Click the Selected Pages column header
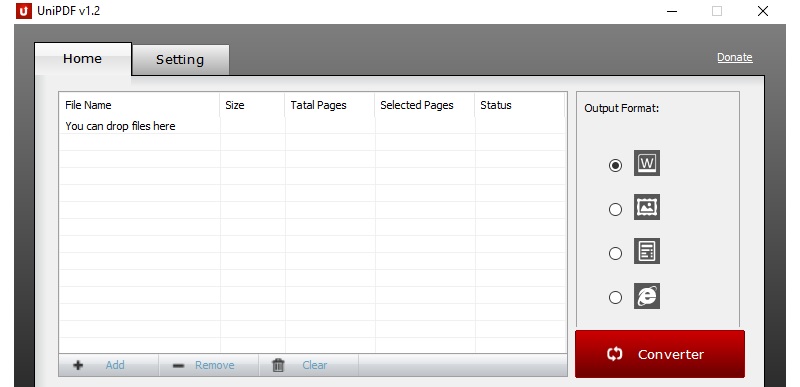Screen dimensions: 800x387 (x=425, y=105)
